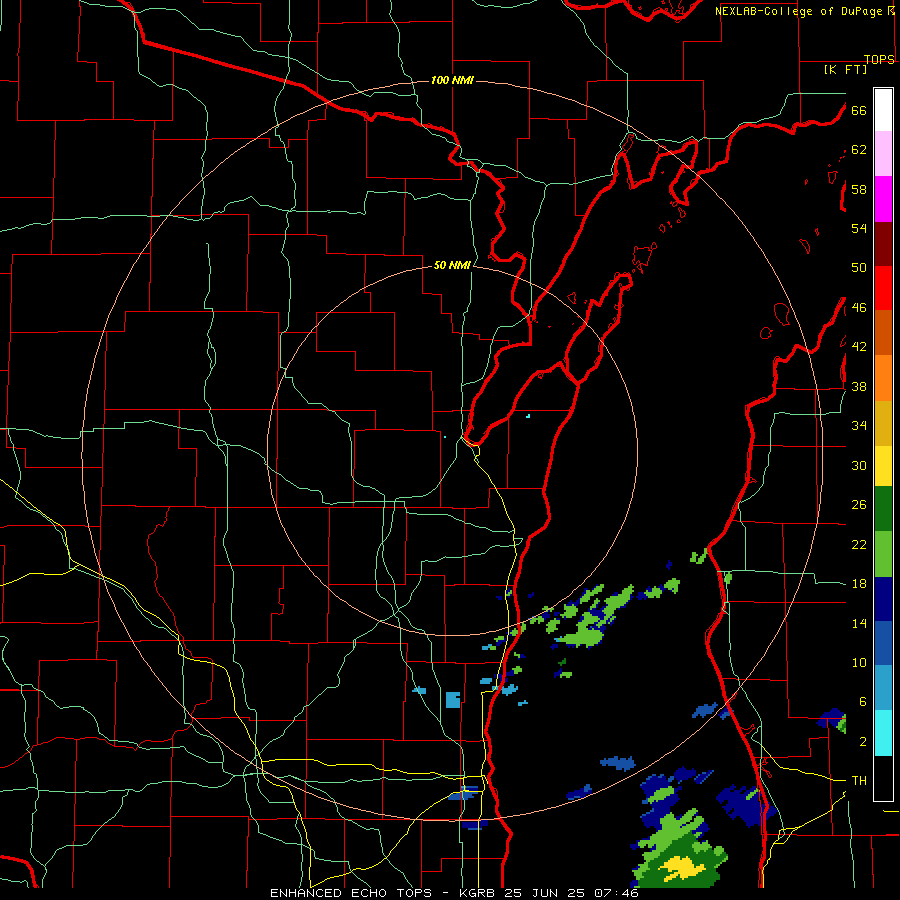Click the light pink 62 kft legend swatch
This screenshot has height=900, width=900.
pos(883,153)
